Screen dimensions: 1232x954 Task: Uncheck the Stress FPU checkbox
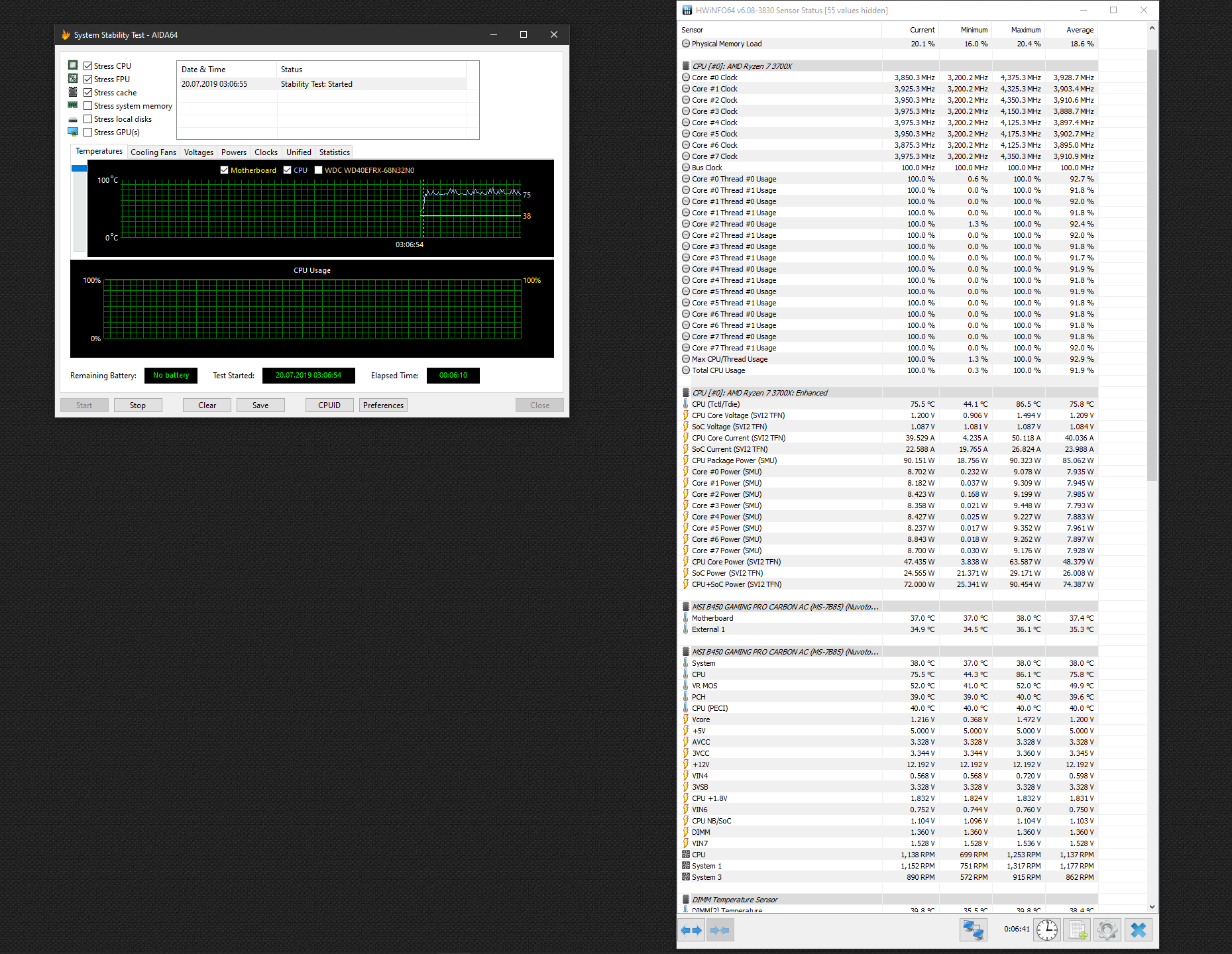click(x=88, y=79)
